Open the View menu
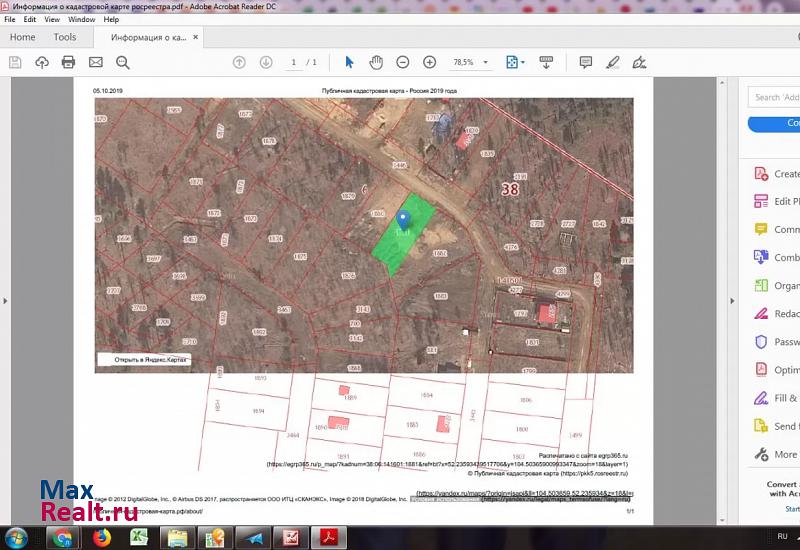 52,19
